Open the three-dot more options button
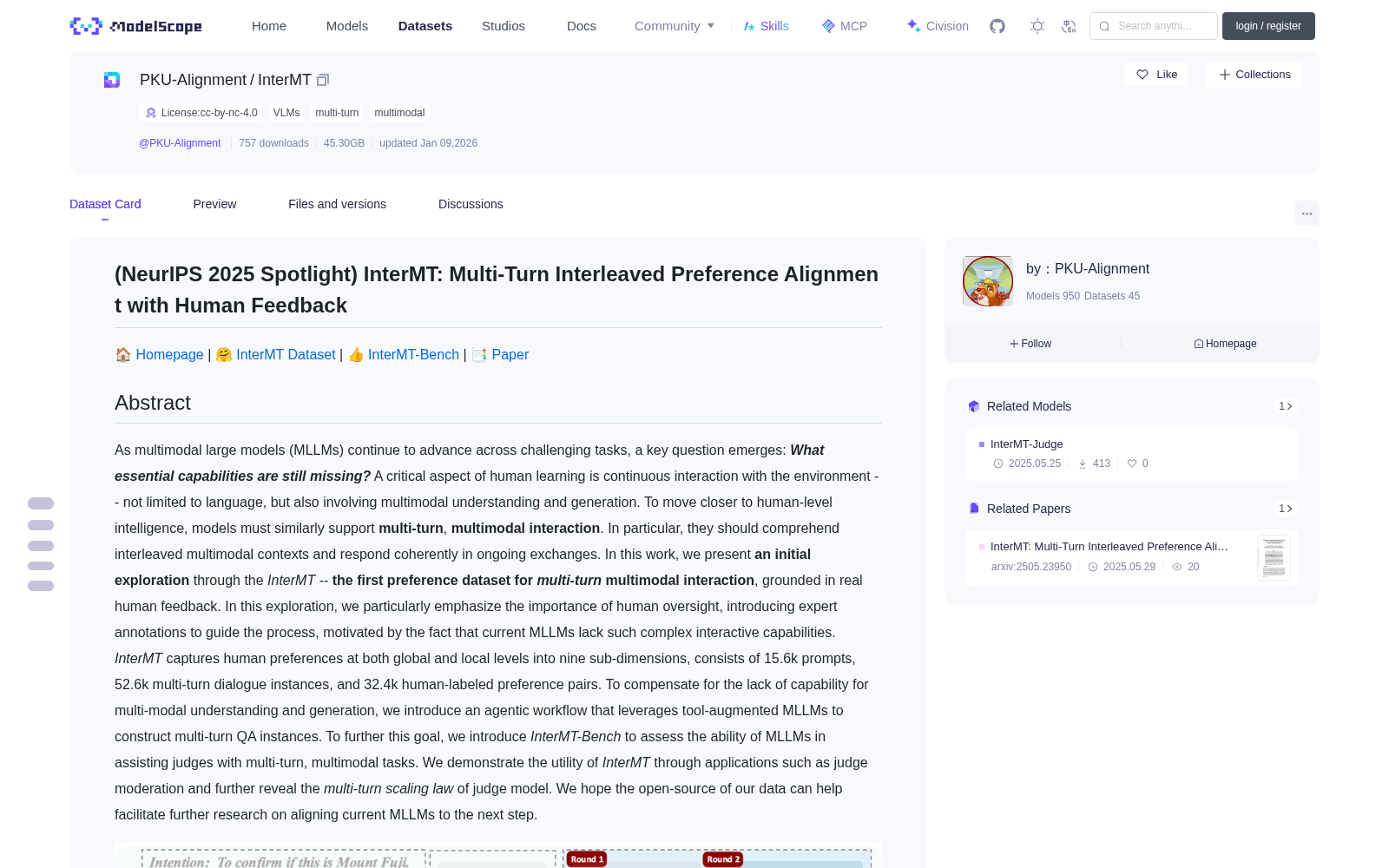Viewport: 1389px width, 868px height. (1307, 213)
